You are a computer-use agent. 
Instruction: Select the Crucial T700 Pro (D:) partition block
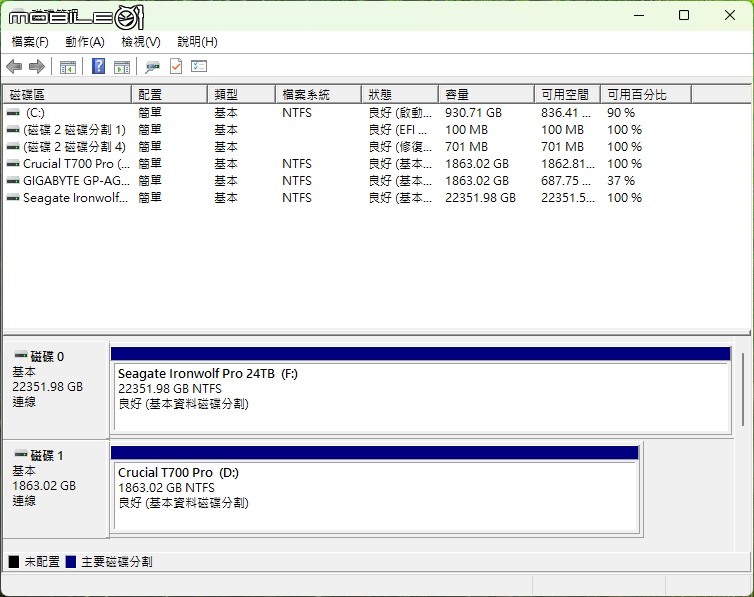pos(375,489)
